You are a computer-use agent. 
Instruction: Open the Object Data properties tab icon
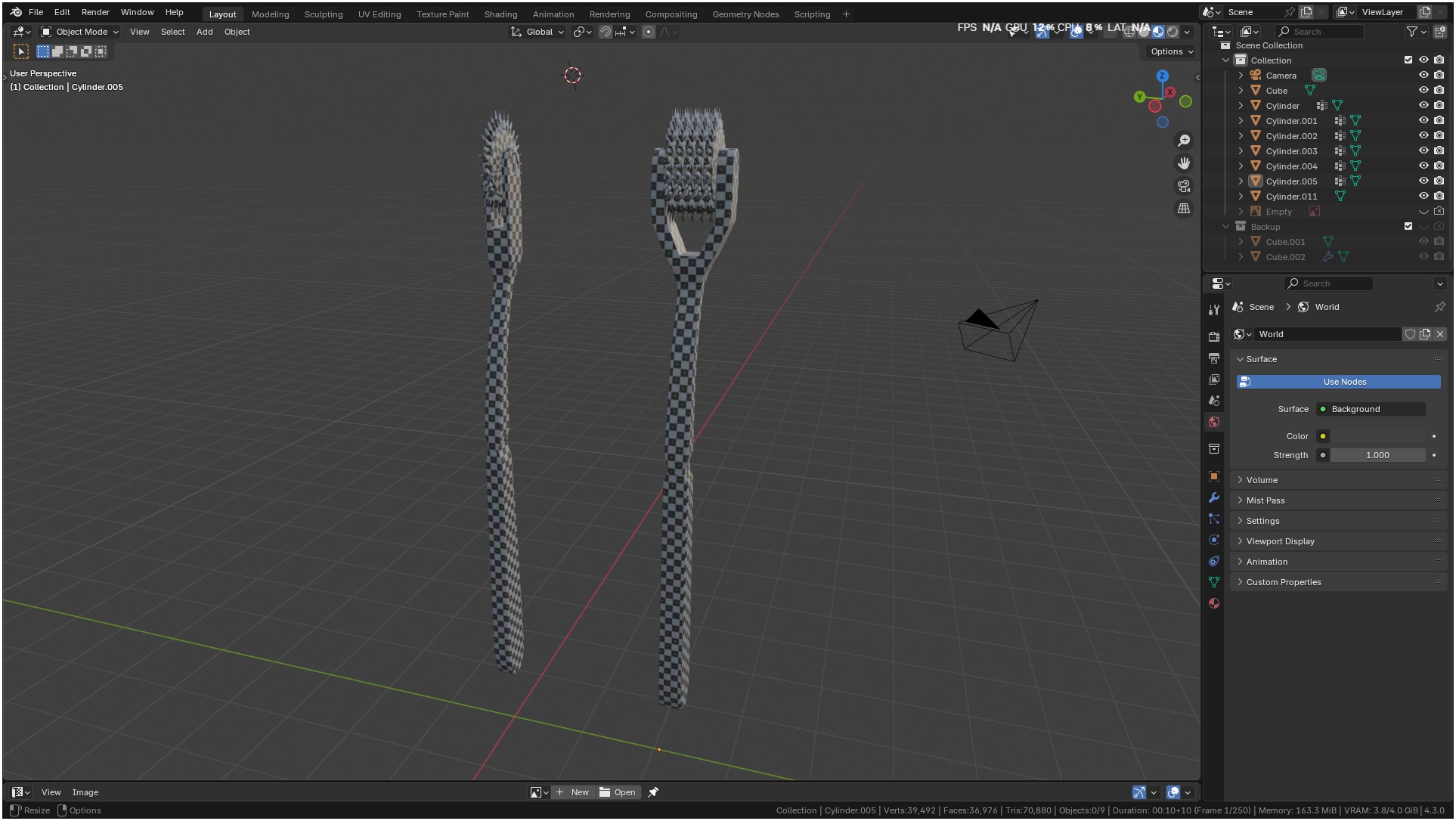point(1214,582)
